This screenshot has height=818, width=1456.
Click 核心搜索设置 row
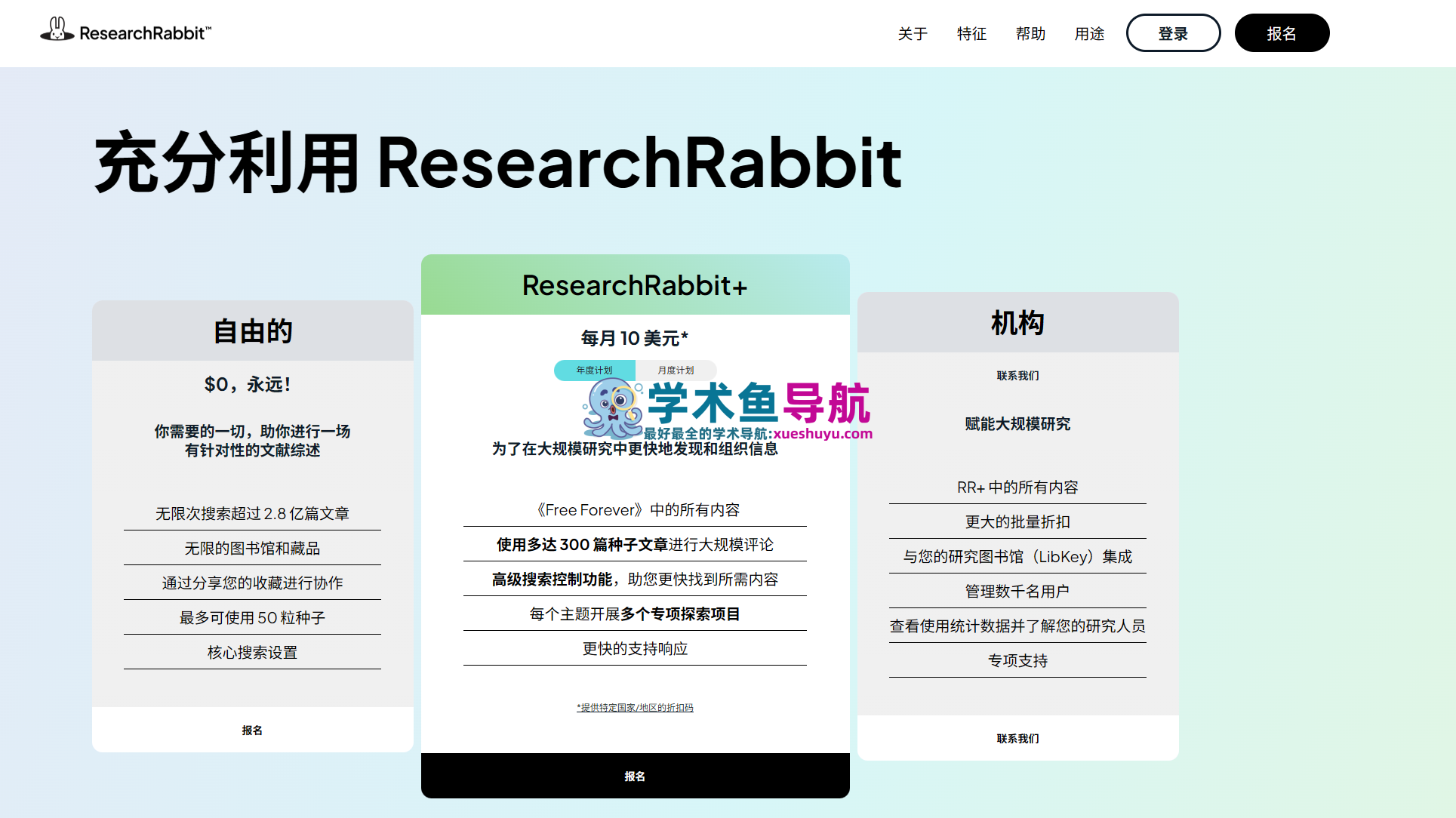pos(252,652)
